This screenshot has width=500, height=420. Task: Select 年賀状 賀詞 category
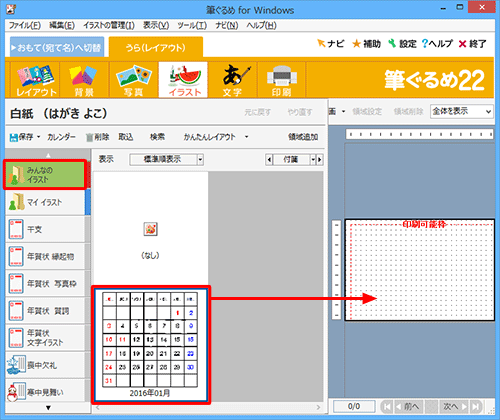point(45,311)
